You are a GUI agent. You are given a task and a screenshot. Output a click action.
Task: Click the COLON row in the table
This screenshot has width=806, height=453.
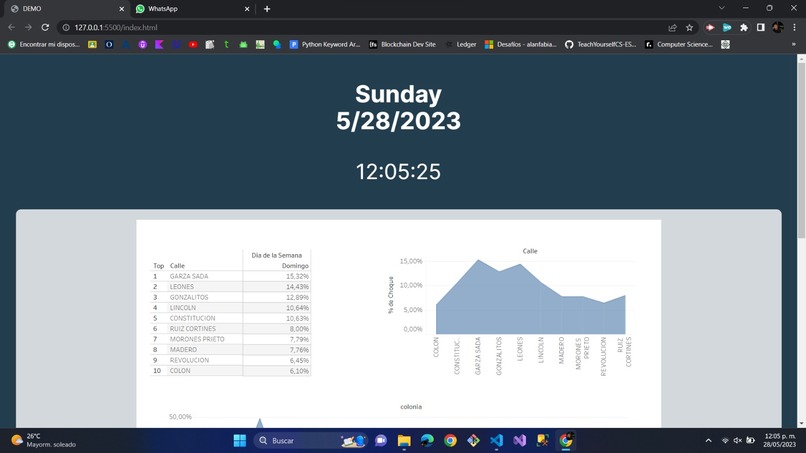click(230, 370)
